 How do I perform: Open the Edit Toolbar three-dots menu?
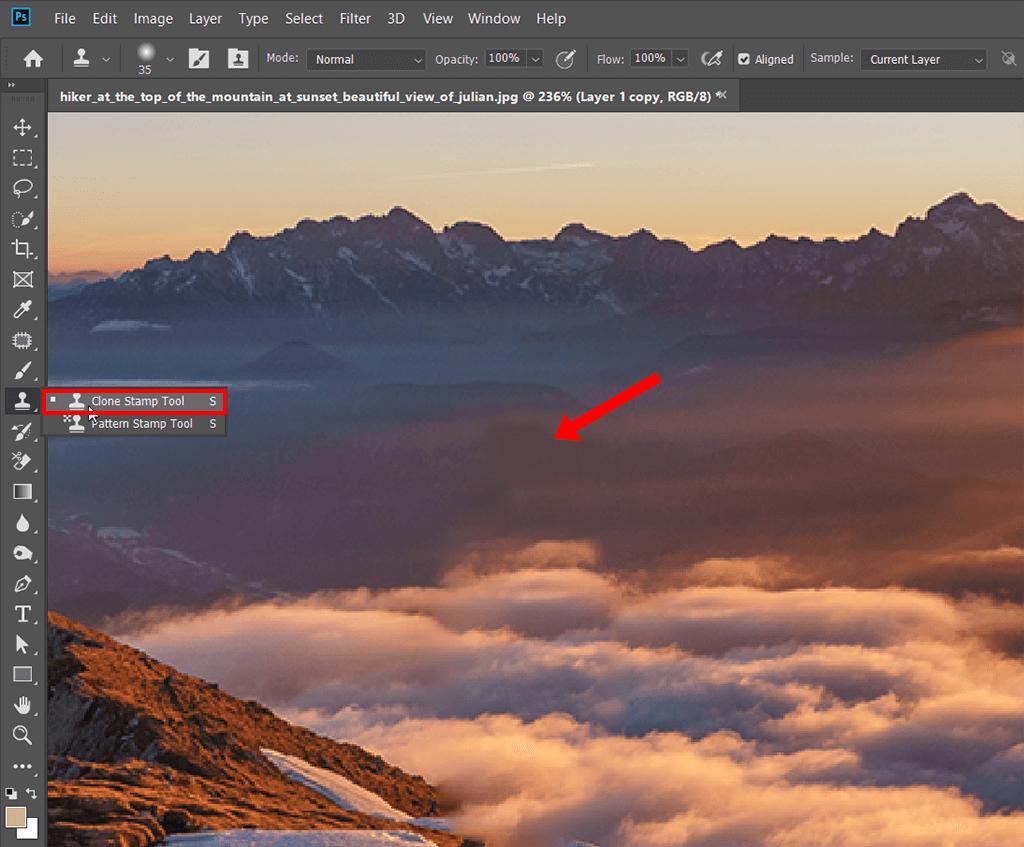click(22, 766)
